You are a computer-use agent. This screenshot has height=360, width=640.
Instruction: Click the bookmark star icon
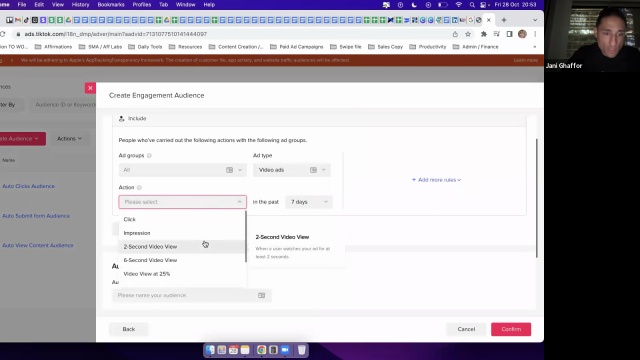point(468,34)
